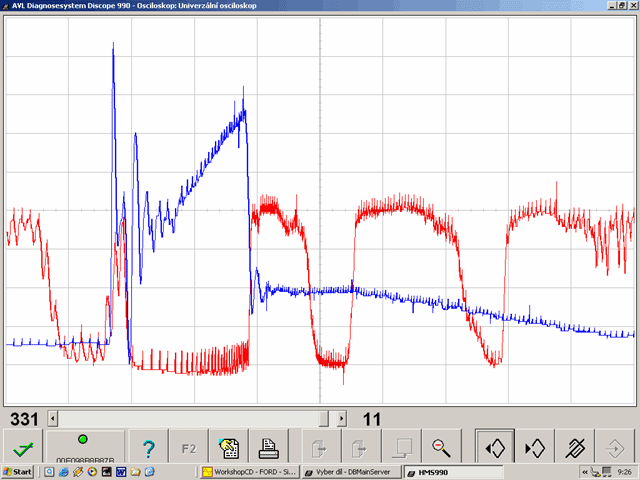The image size is (640, 480).
Task: Select the left-arrow diamond cursor tool
Action: [x=495, y=446]
